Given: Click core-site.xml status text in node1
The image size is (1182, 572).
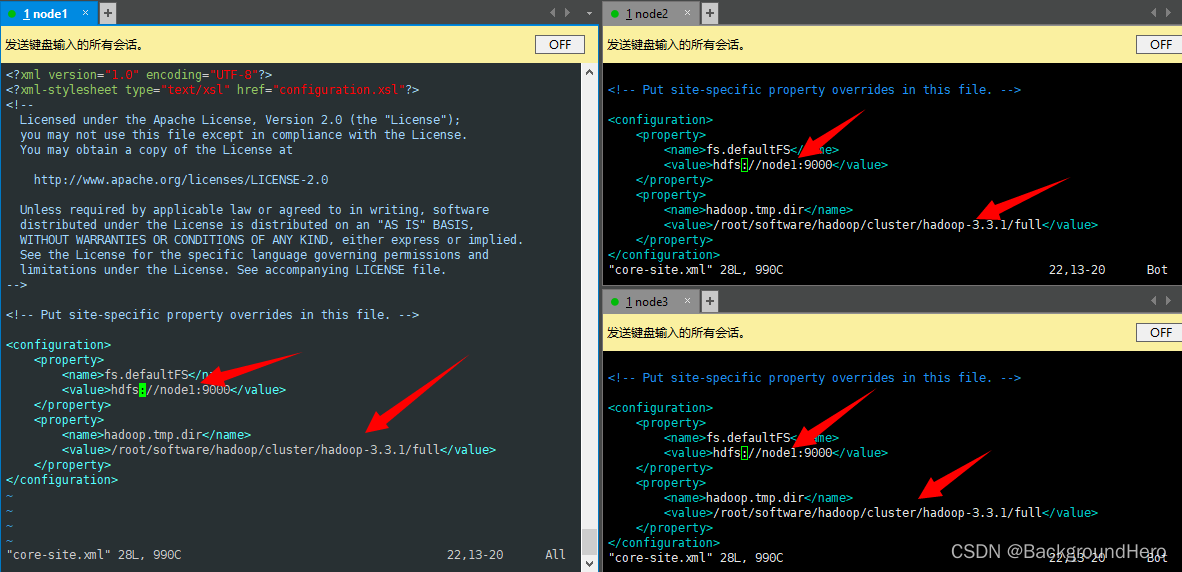Looking at the screenshot, I should [x=93, y=555].
